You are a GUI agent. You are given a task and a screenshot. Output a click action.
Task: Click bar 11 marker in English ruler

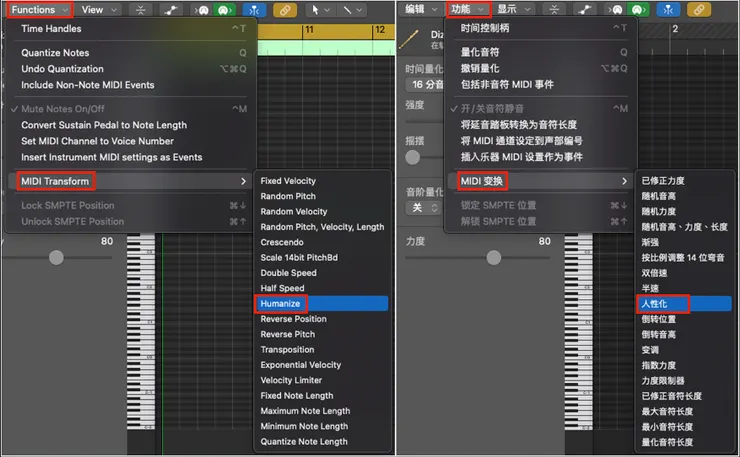(309, 30)
